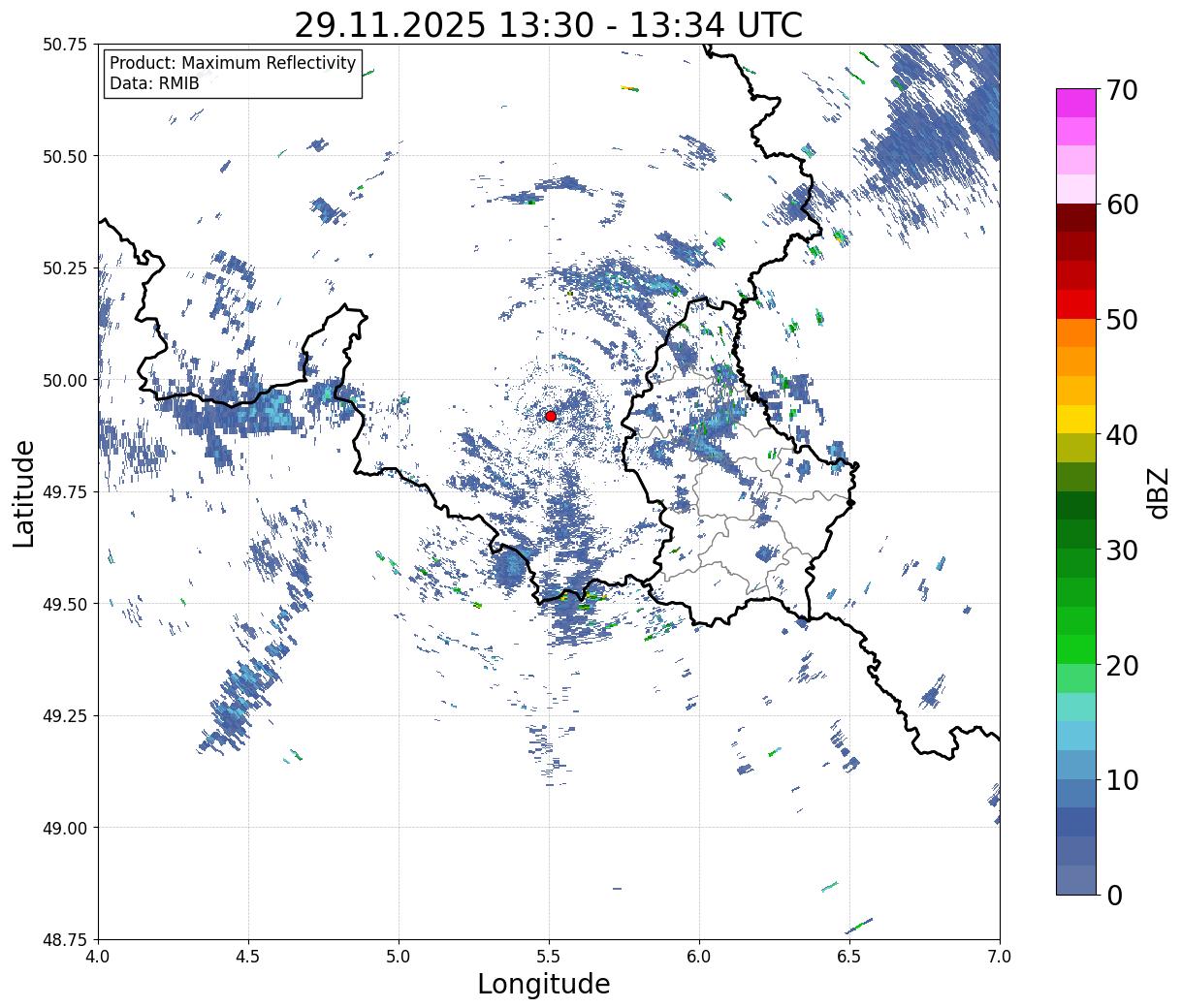Click the colorbar tick label 30
1182x1008 pixels.
click(x=1123, y=550)
